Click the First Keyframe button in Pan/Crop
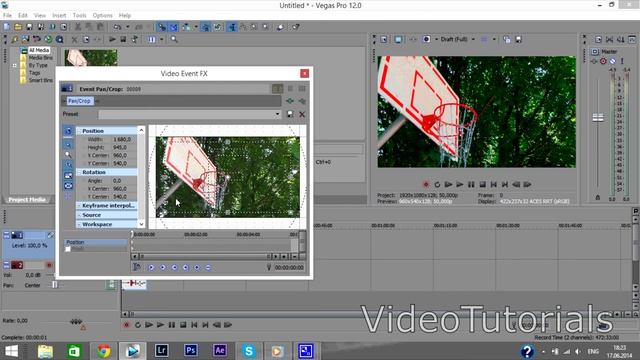 151,267
